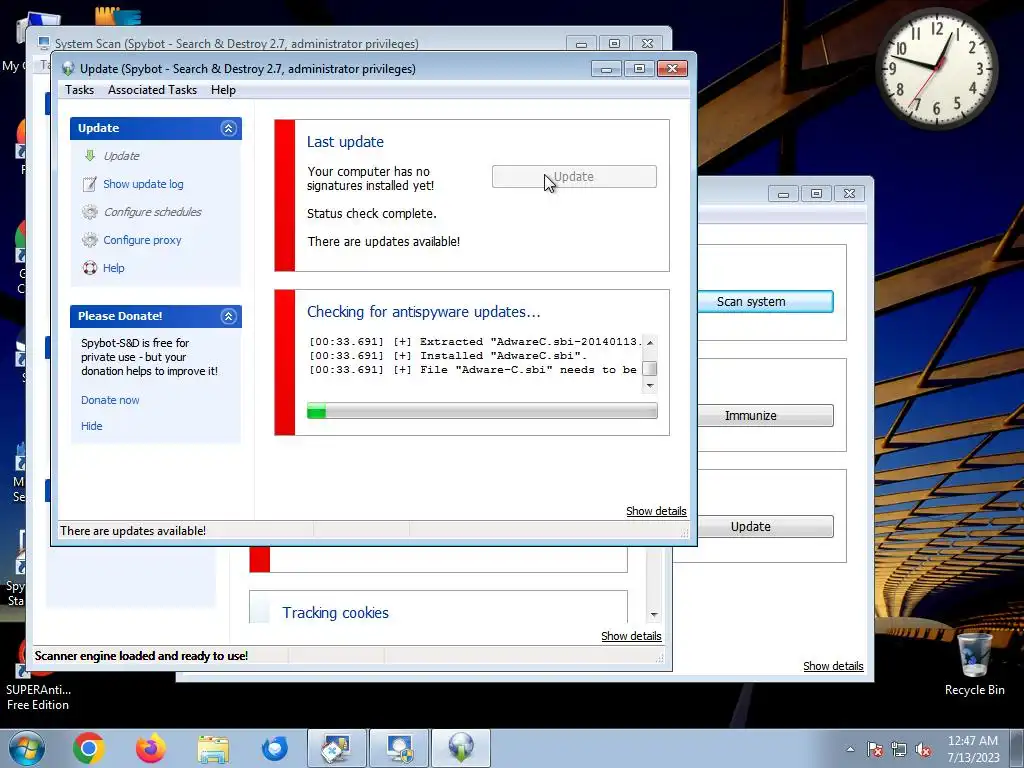The height and width of the screenshot is (768, 1024).
Task: Open the Tasks menu
Action: 79,90
